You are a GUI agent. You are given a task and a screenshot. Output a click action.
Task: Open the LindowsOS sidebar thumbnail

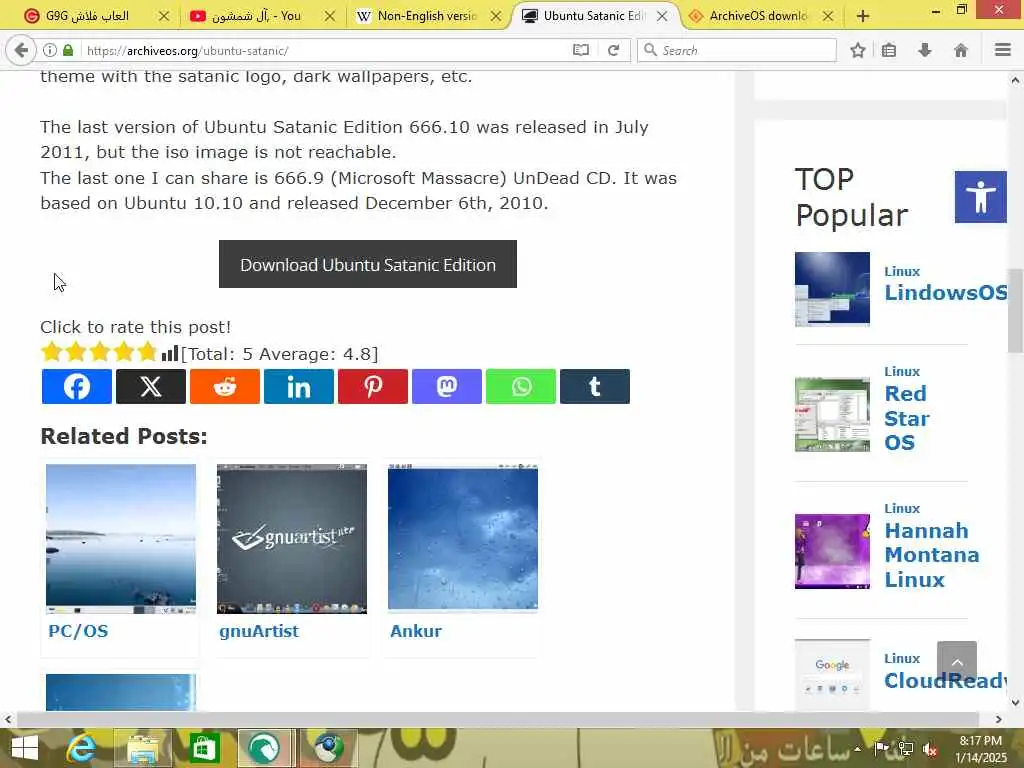pyautogui.click(x=832, y=289)
